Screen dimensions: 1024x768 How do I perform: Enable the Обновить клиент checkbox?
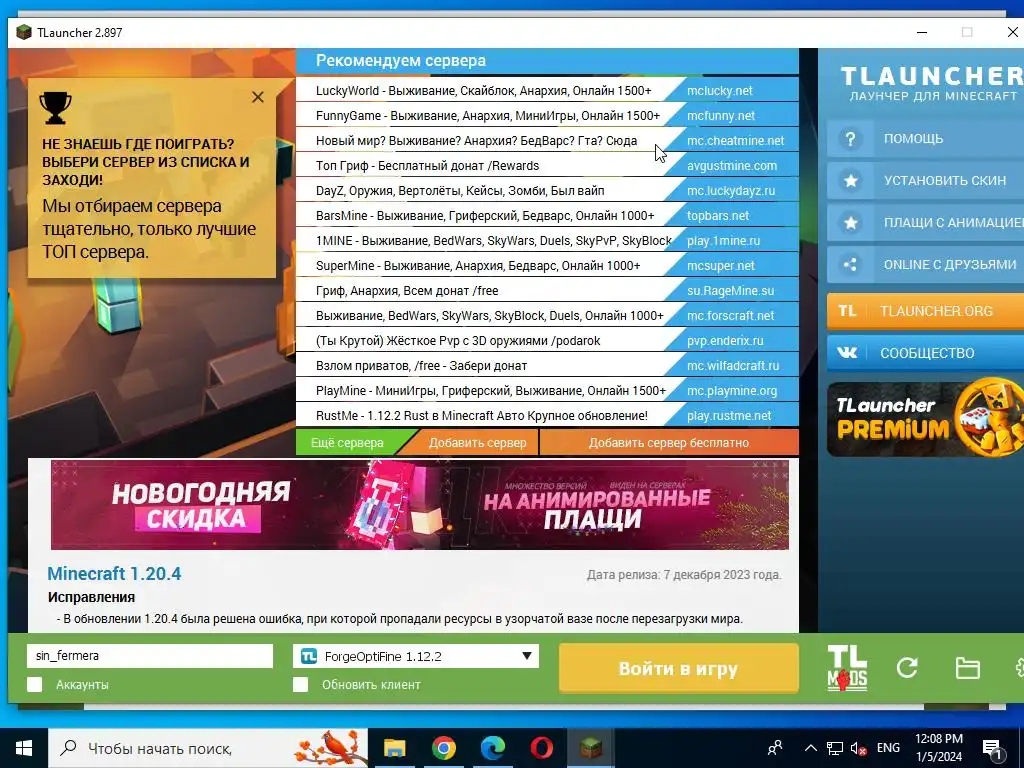pyautogui.click(x=300, y=684)
